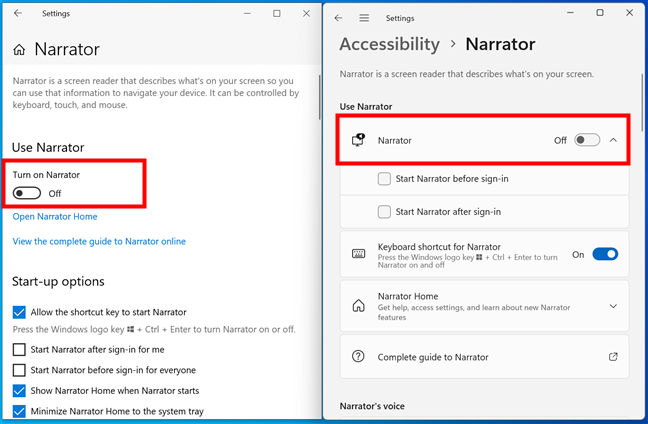This screenshot has height=424, width=648.
Task: Uncheck Show Narrator Home when Narrator starts
Action: click(x=19, y=391)
